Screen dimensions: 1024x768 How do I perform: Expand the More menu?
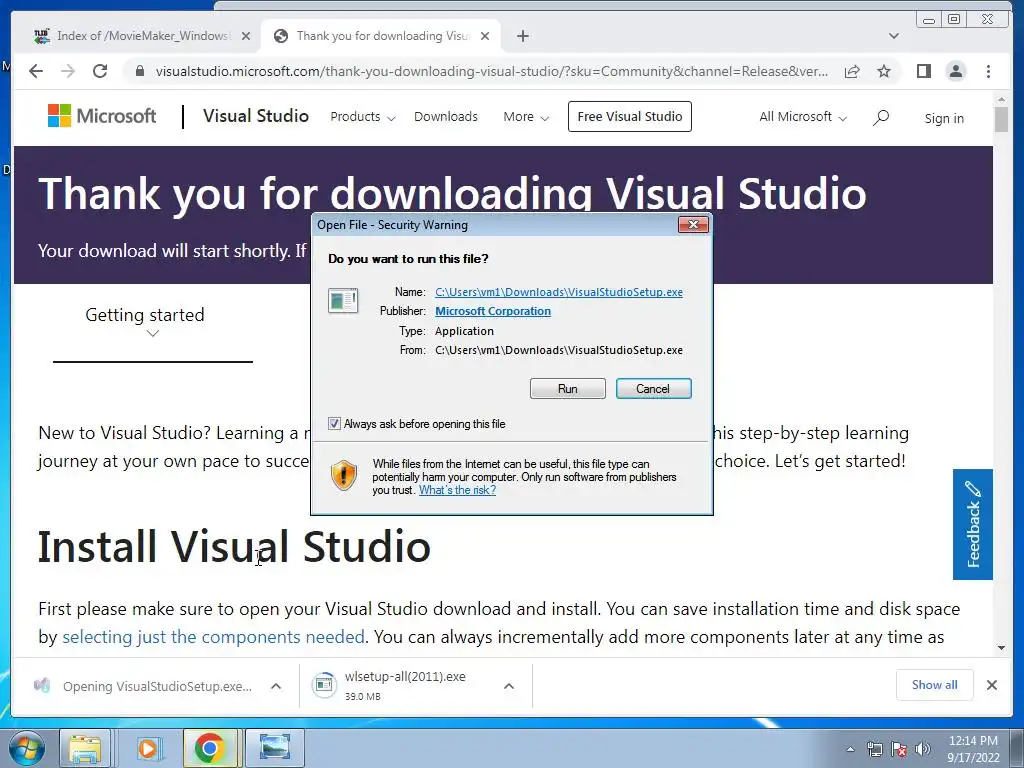click(526, 117)
